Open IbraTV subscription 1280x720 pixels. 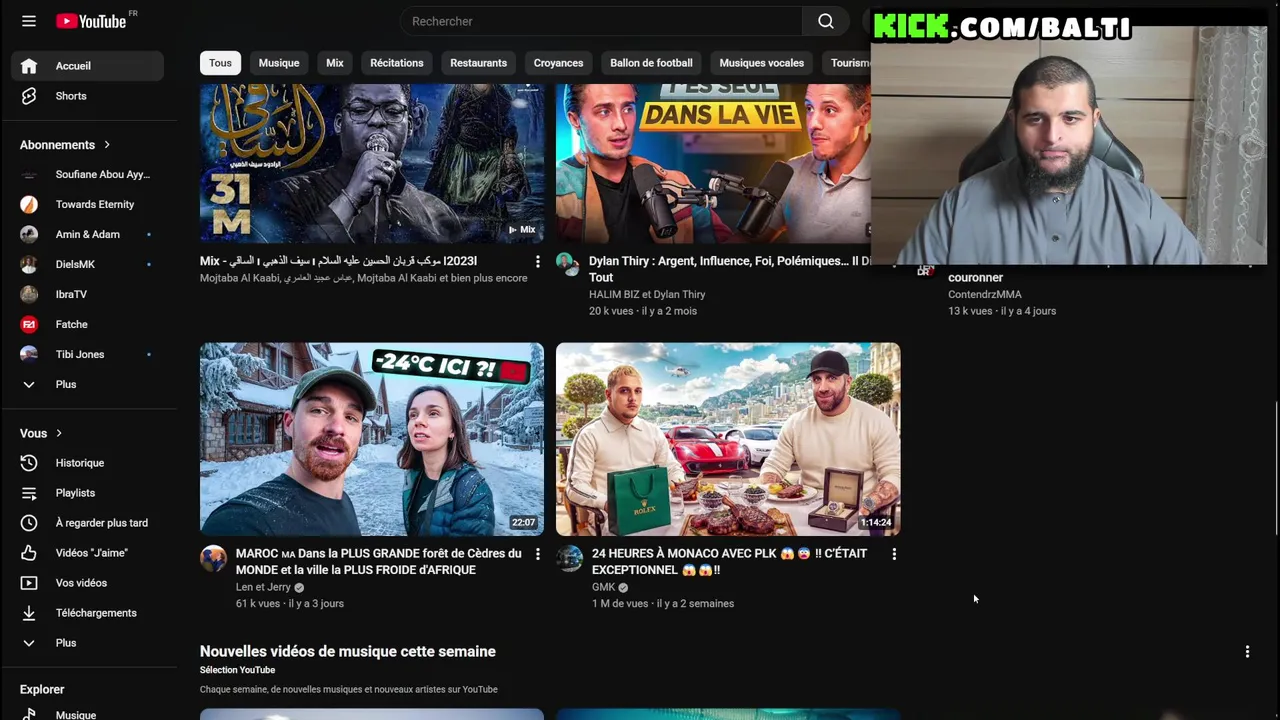tap(88, 294)
